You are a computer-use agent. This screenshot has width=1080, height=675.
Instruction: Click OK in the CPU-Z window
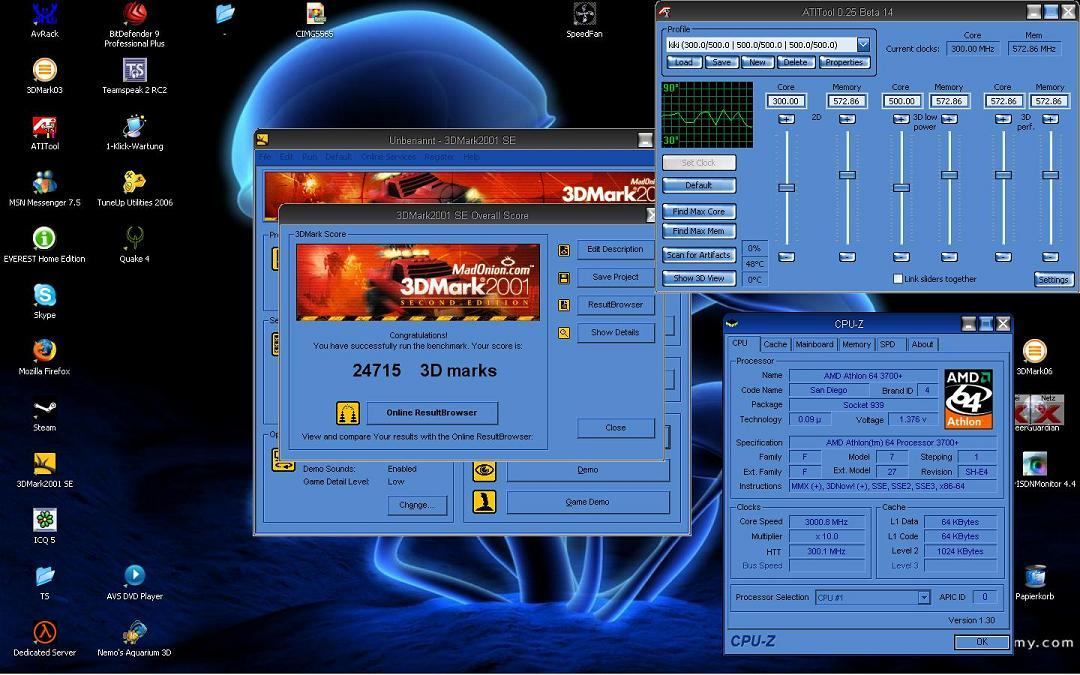point(982,642)
